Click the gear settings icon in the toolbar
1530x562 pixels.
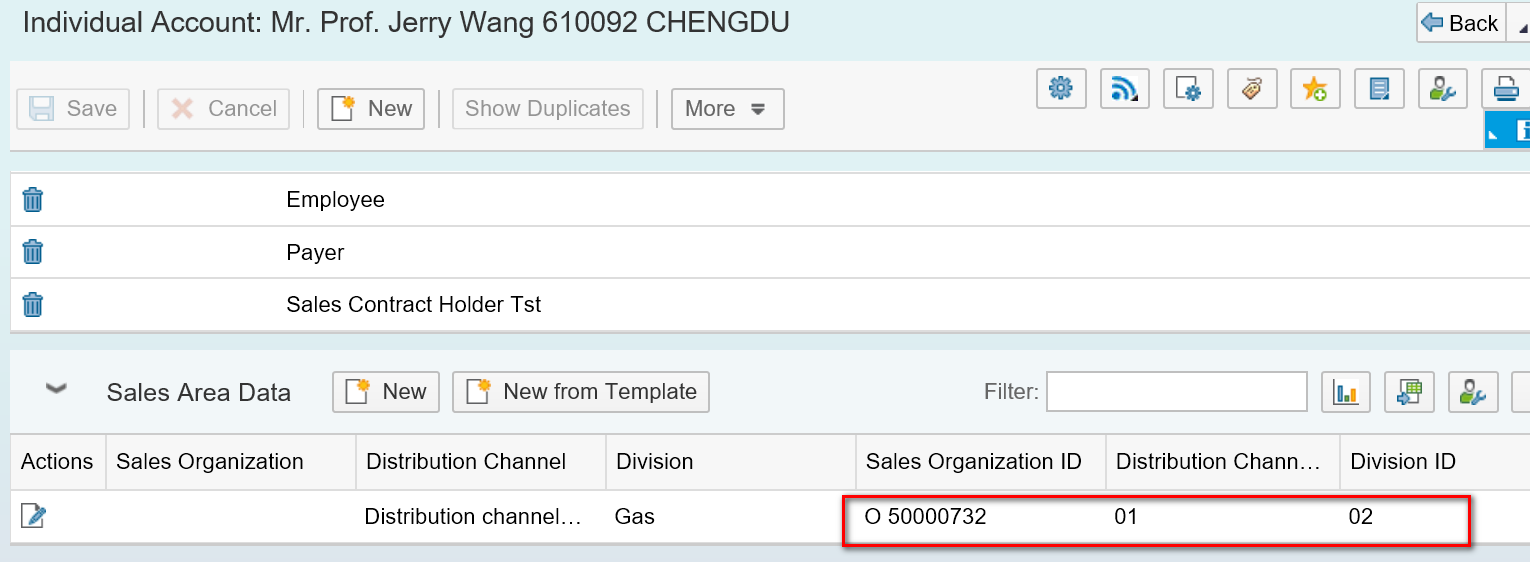coord(1061,89)
